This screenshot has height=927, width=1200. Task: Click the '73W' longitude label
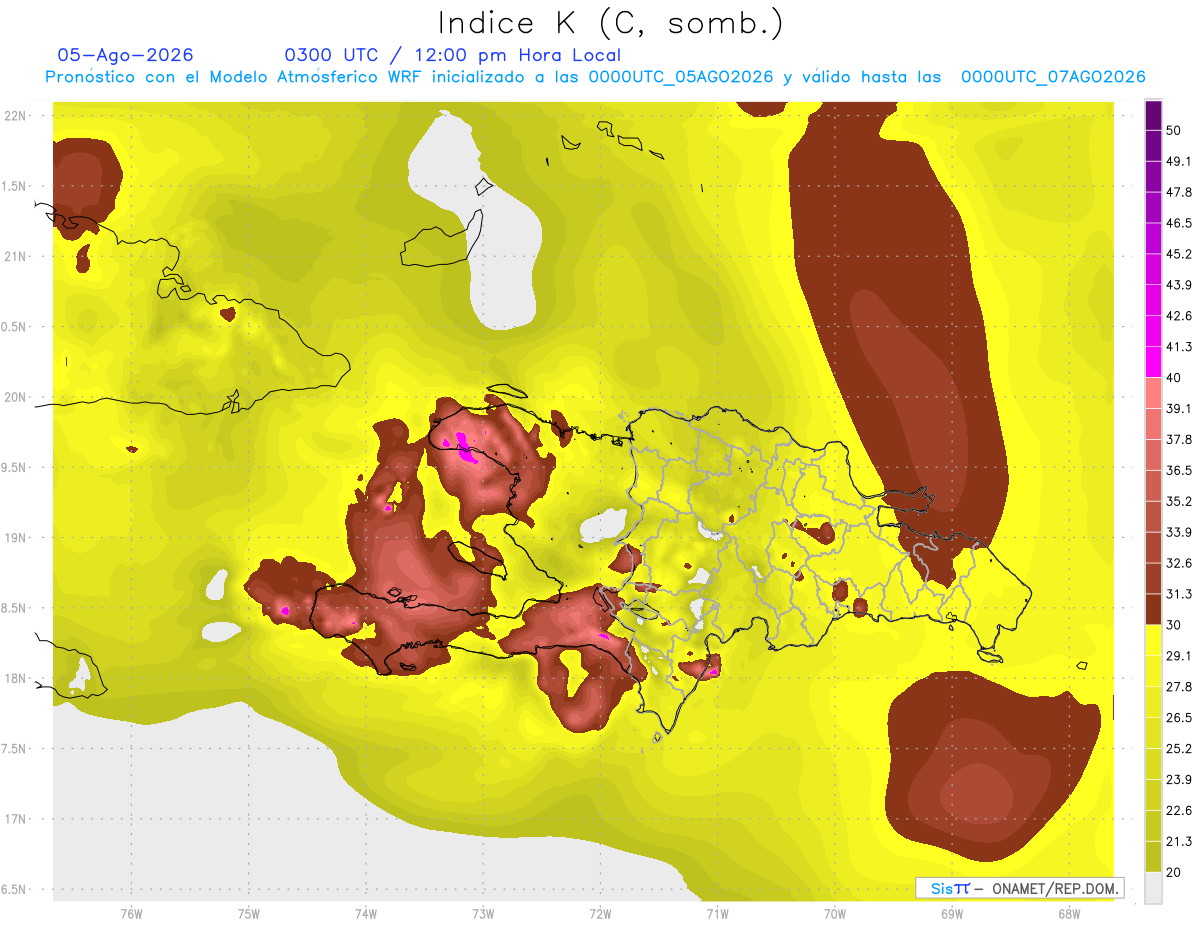483,914
